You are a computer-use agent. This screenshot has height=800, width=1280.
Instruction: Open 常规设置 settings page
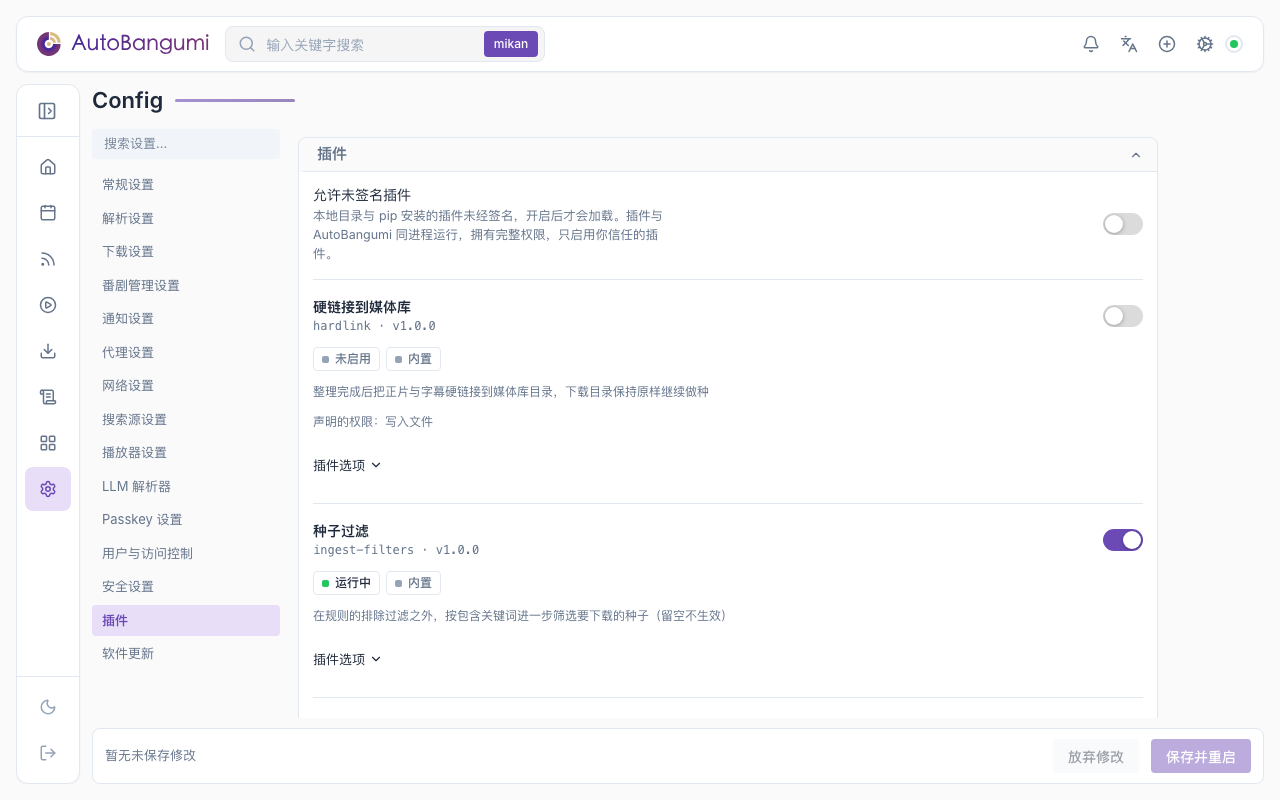[186, 185]
